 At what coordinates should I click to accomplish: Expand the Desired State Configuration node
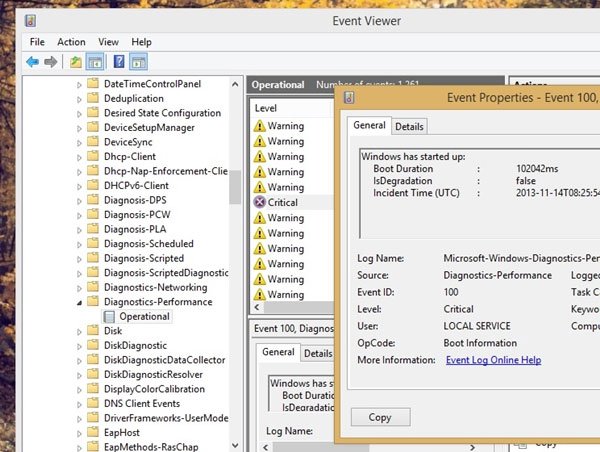[79, 114]
